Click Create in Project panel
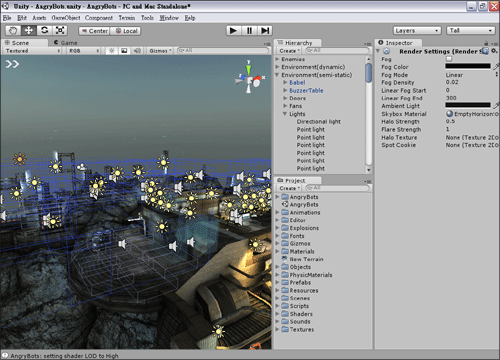Viewport: 500px width, 360px height. pos(289,188)
